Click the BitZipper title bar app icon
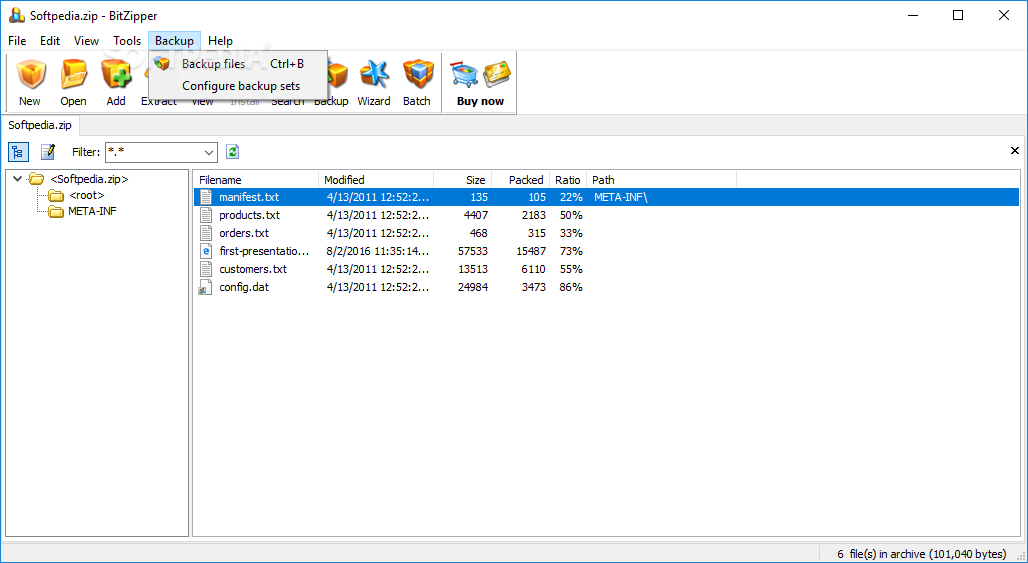This screenshot has height=563, width=1028. (x=17, y=16)
